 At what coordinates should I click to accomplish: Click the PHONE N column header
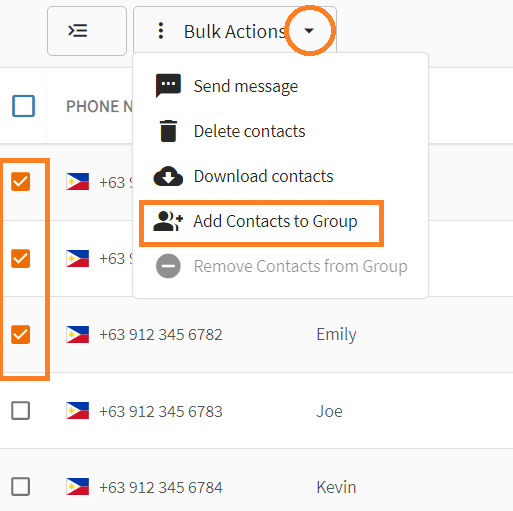click(x=99, y=107)
